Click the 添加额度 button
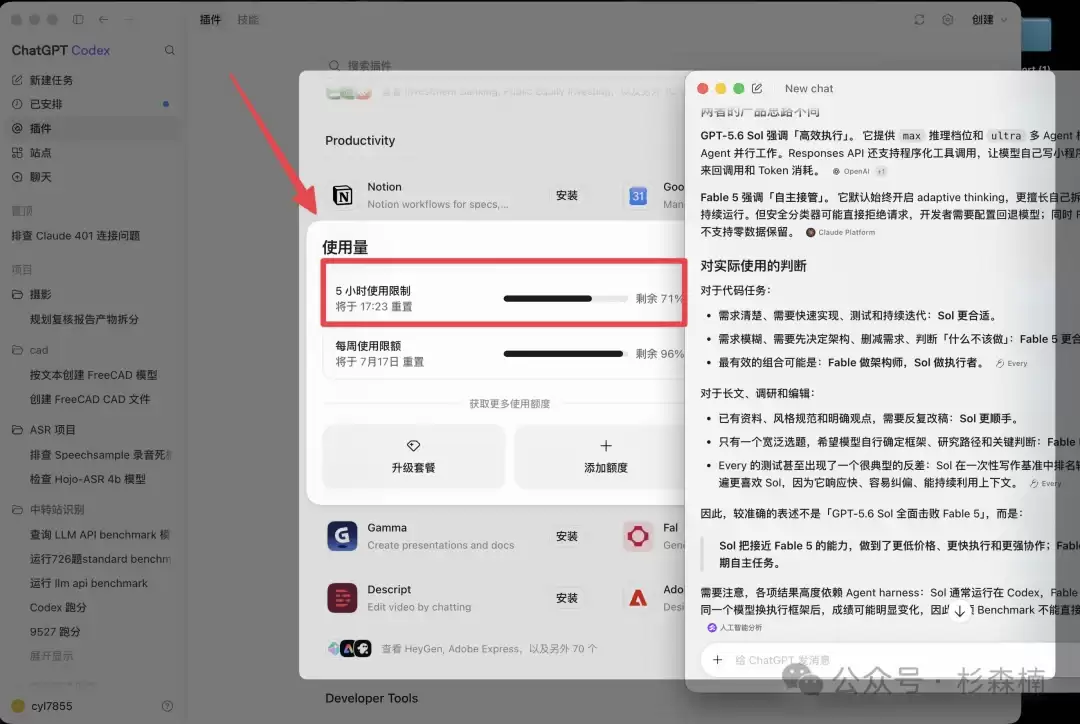This screenshot has width=1080, height=724. pyautogui.click(x=605, y=456)
